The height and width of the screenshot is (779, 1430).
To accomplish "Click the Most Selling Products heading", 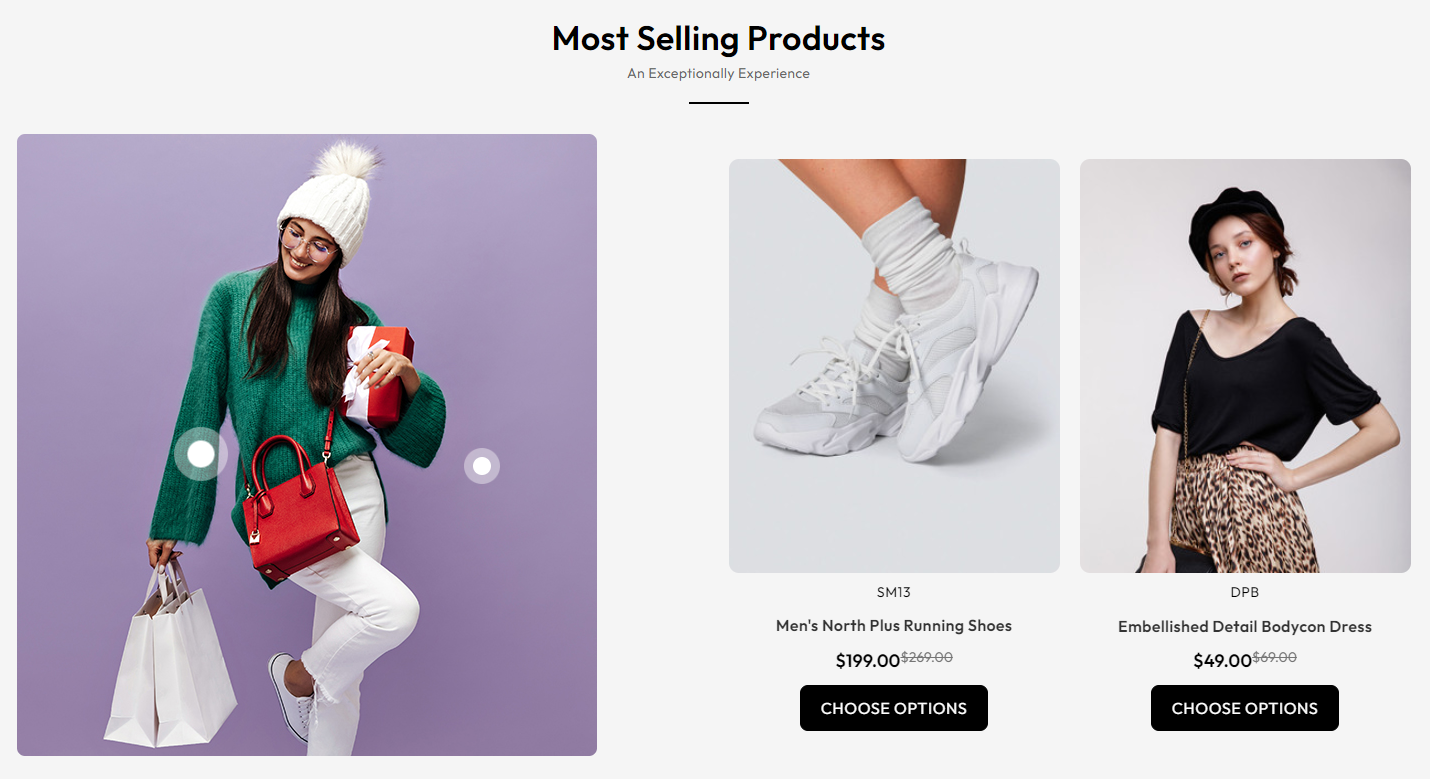I will pyautogui.click(x=718, y=39).
